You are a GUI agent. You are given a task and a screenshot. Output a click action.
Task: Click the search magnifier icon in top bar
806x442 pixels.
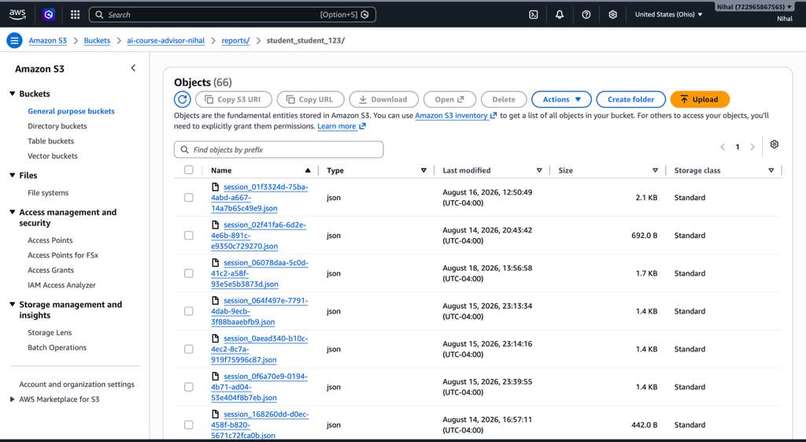99,15
